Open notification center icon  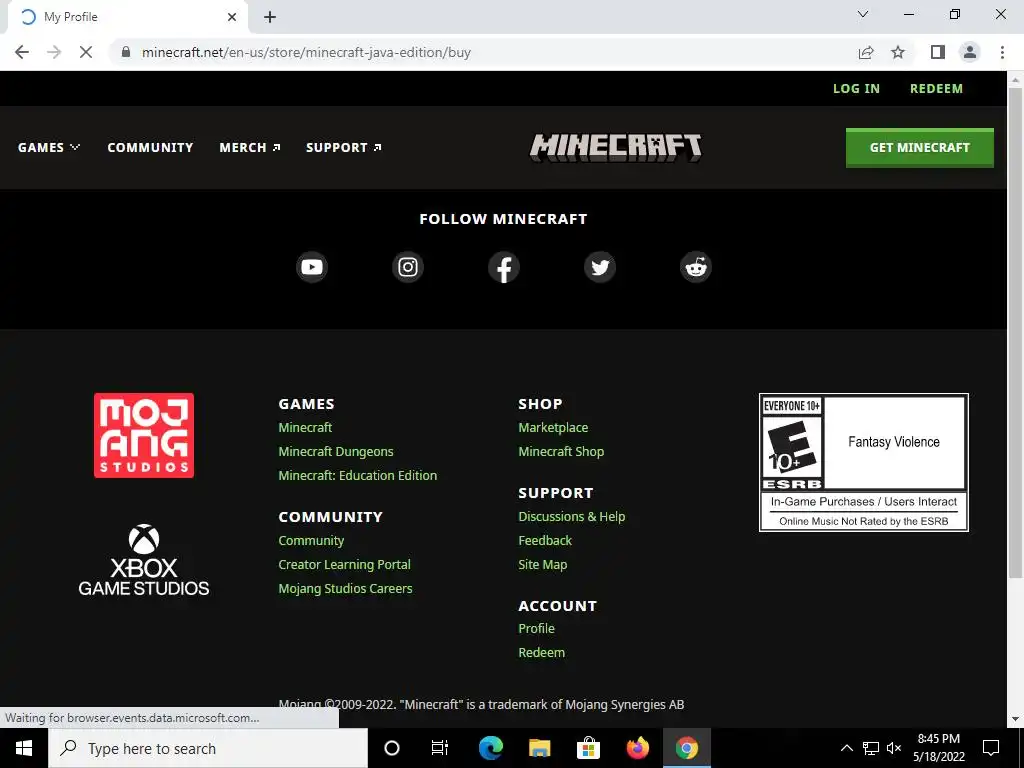point(991,748)
